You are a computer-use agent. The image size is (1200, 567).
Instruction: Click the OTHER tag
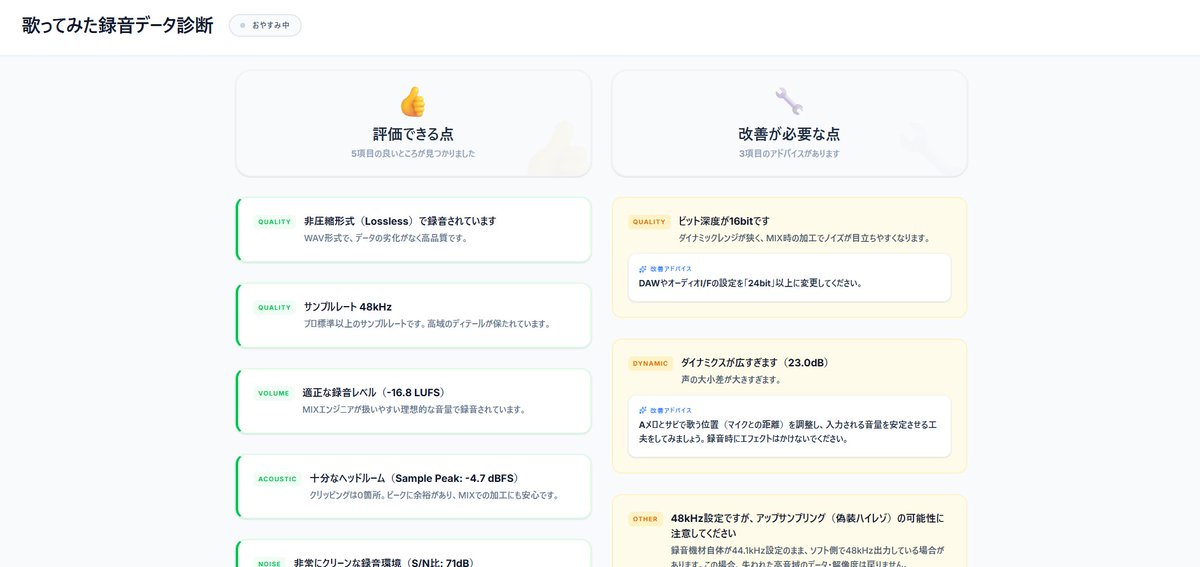[x=646, y=519]
